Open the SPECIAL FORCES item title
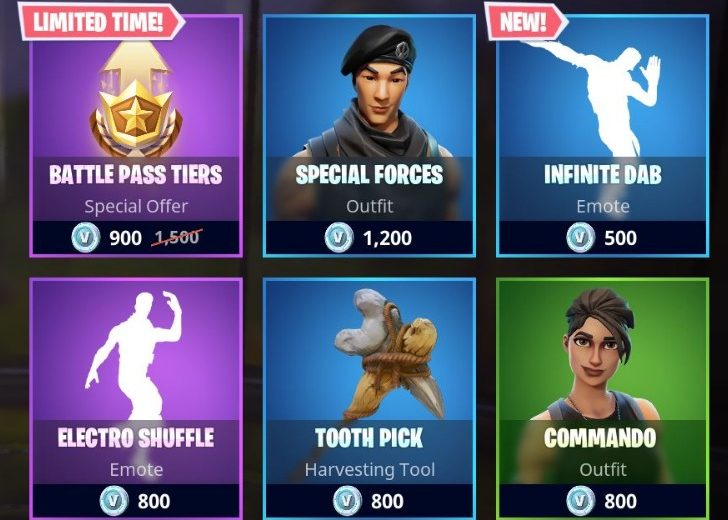The height and width of the screenshot is (520, 728). [x=370, y=175]
